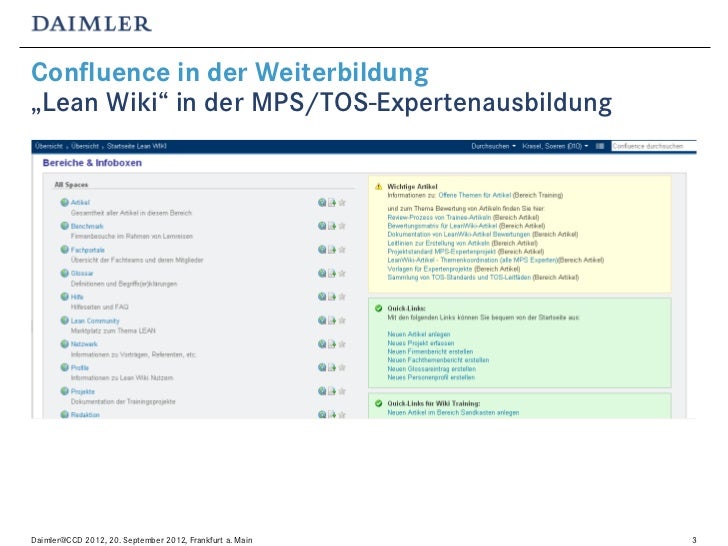Browse the Netzwerk space via magnifier icon

point(322,344)
